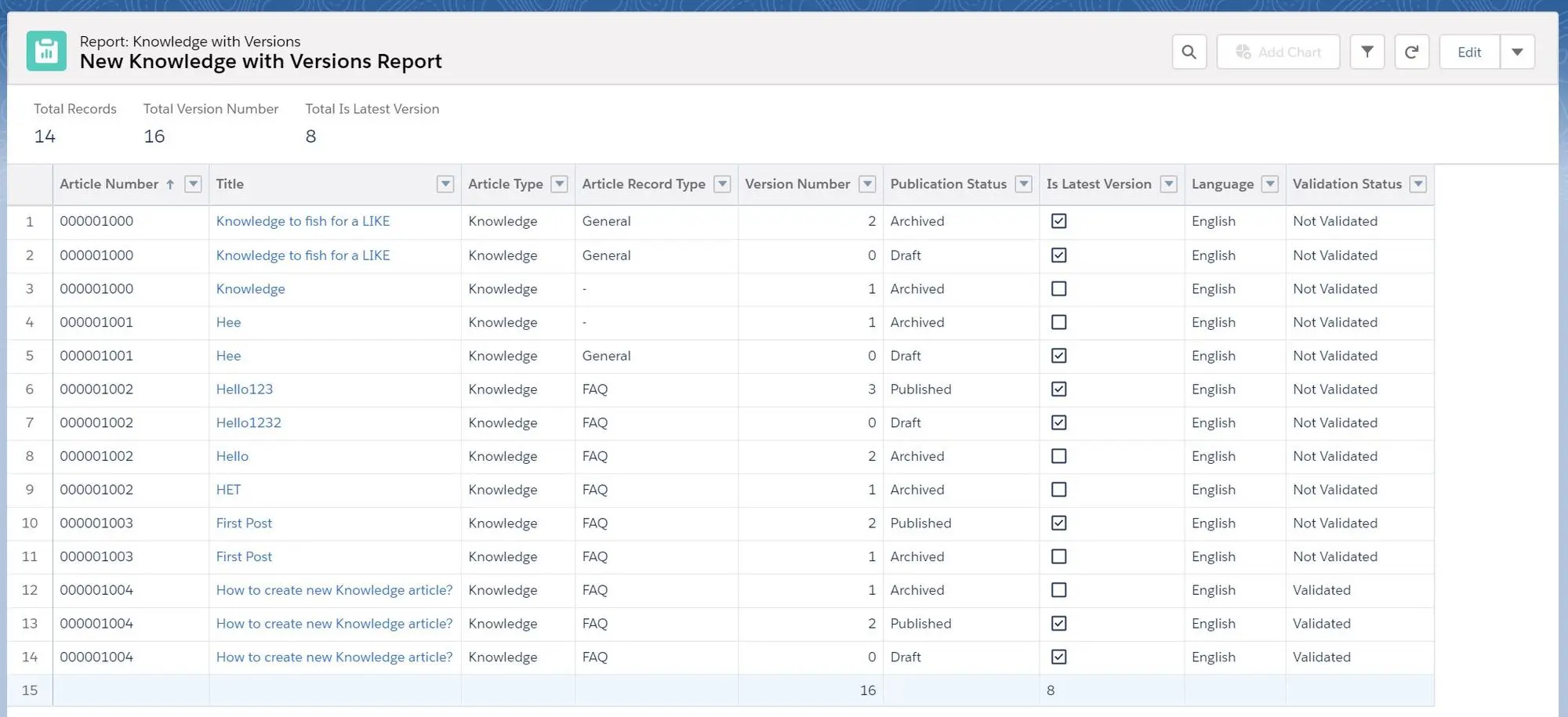Click the green report icon in header
Image resolution: width=1568 pixels, height=717 pixels.
[x=46, y=51]
